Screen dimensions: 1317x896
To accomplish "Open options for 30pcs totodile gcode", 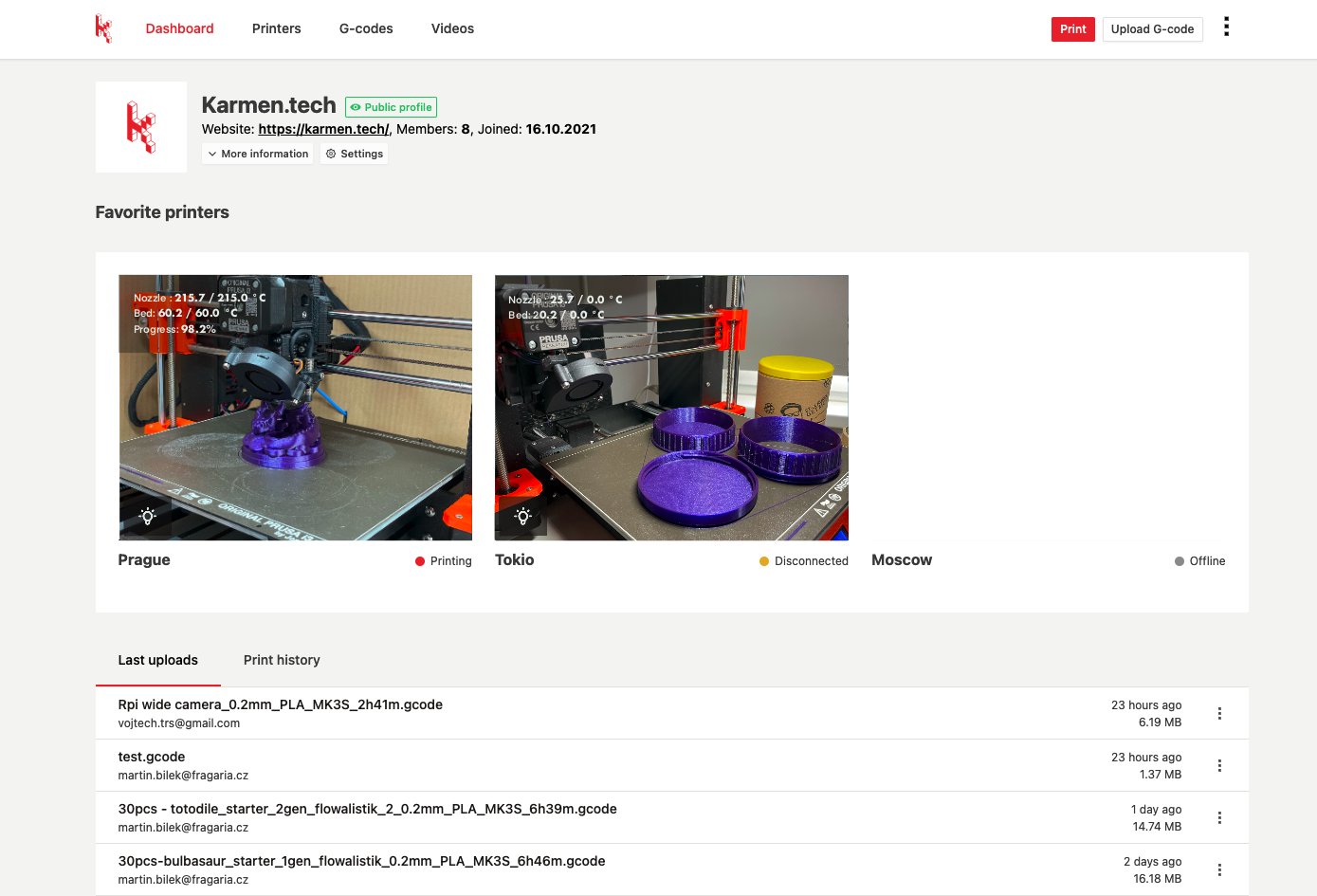I will pos(1219,817).
